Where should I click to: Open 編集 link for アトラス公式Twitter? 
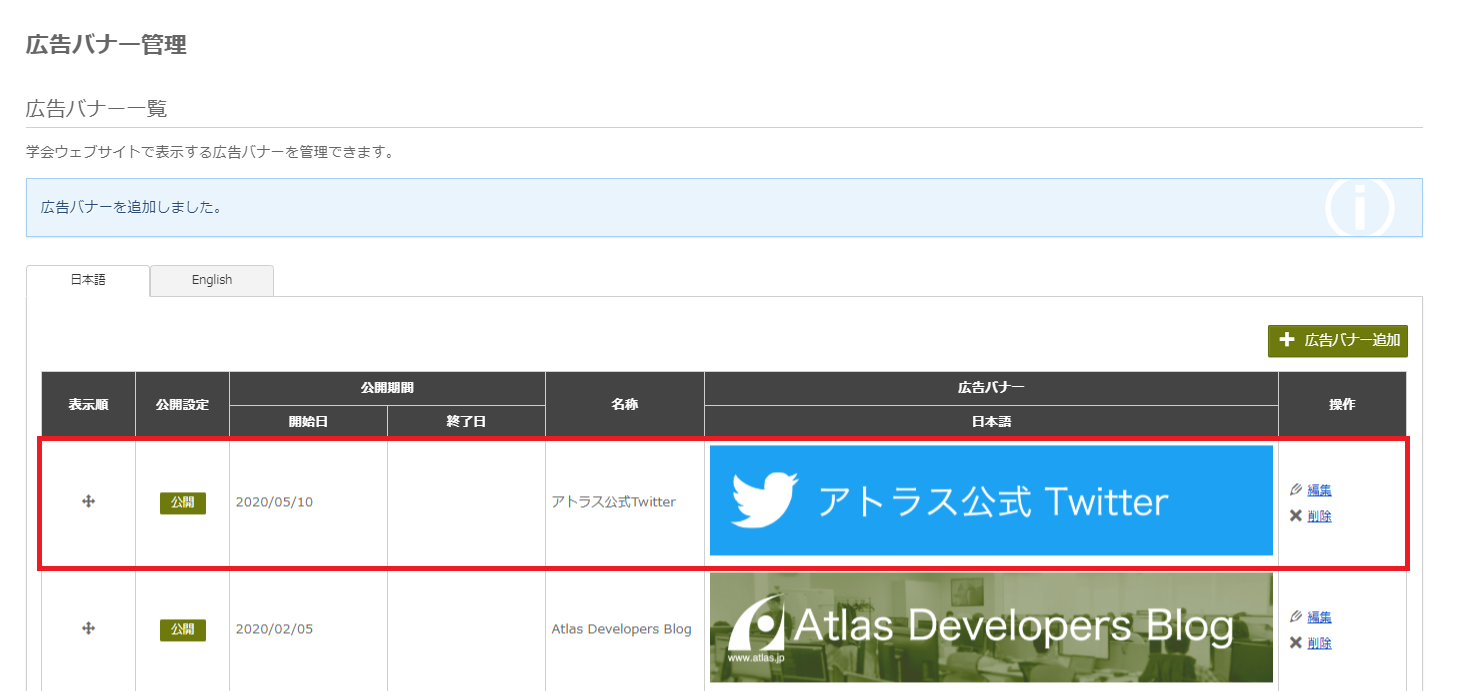[x=1319, y=490]
